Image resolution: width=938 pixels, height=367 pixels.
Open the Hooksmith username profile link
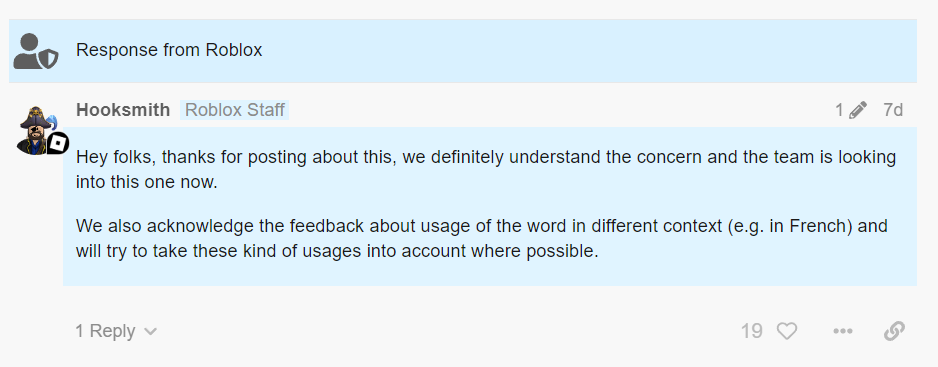(123, 110)
